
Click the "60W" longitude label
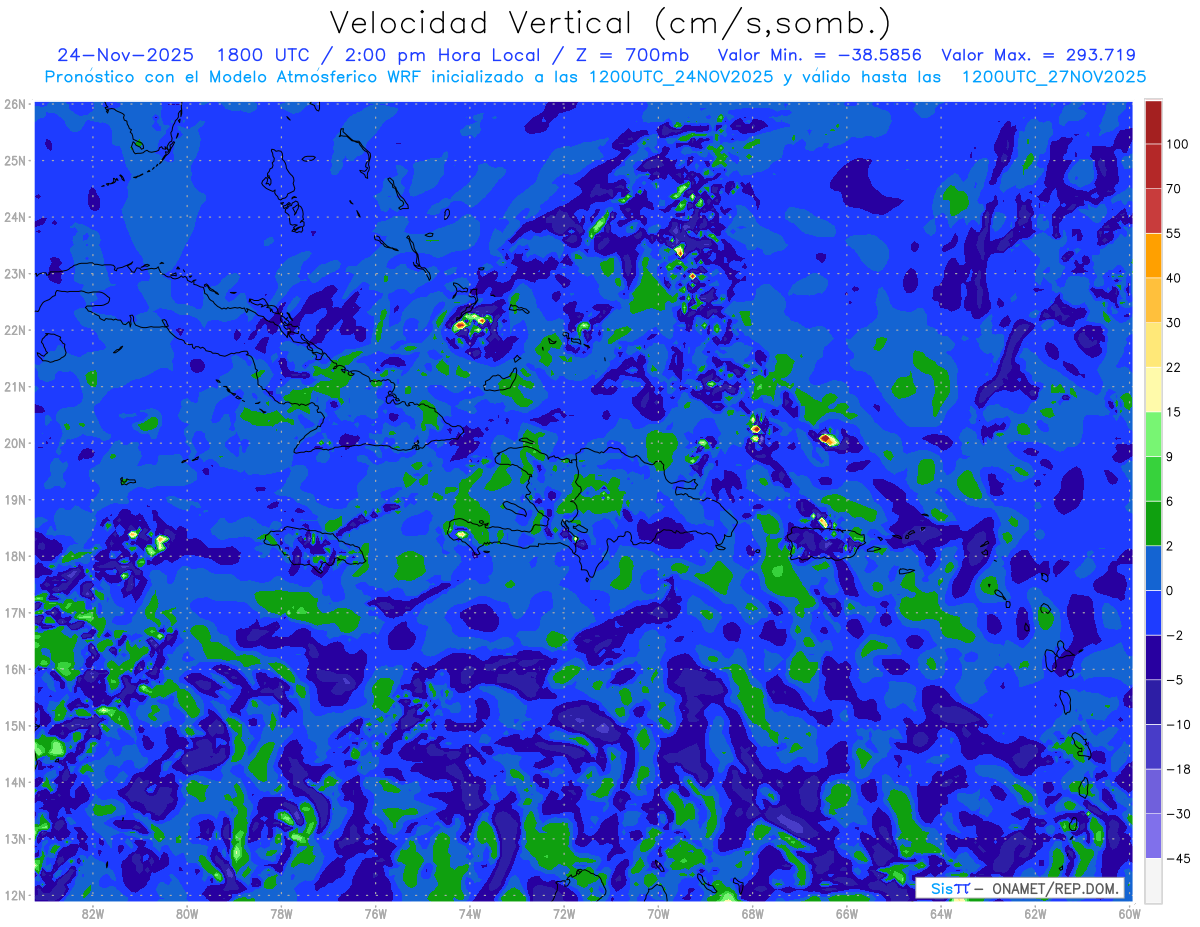(x=1129, y=914)
